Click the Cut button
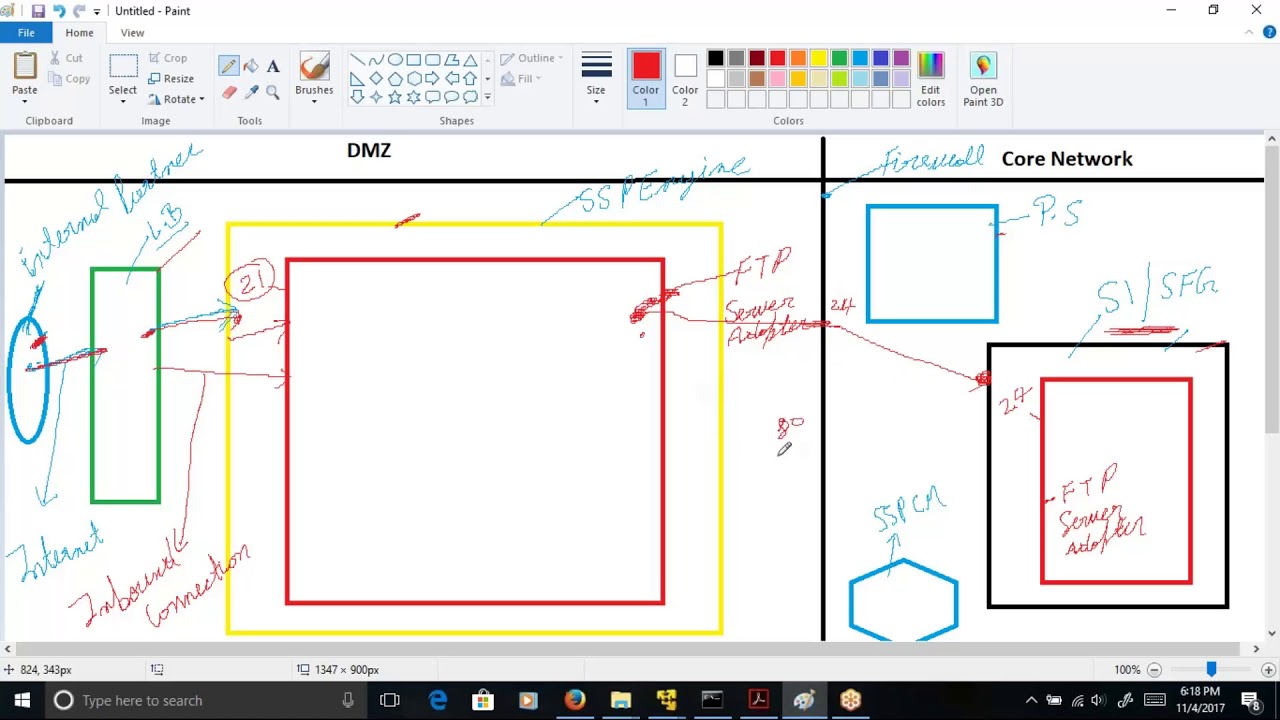Screen dimensions: 1280x720 pyautogui.click(x=66, y=58)
